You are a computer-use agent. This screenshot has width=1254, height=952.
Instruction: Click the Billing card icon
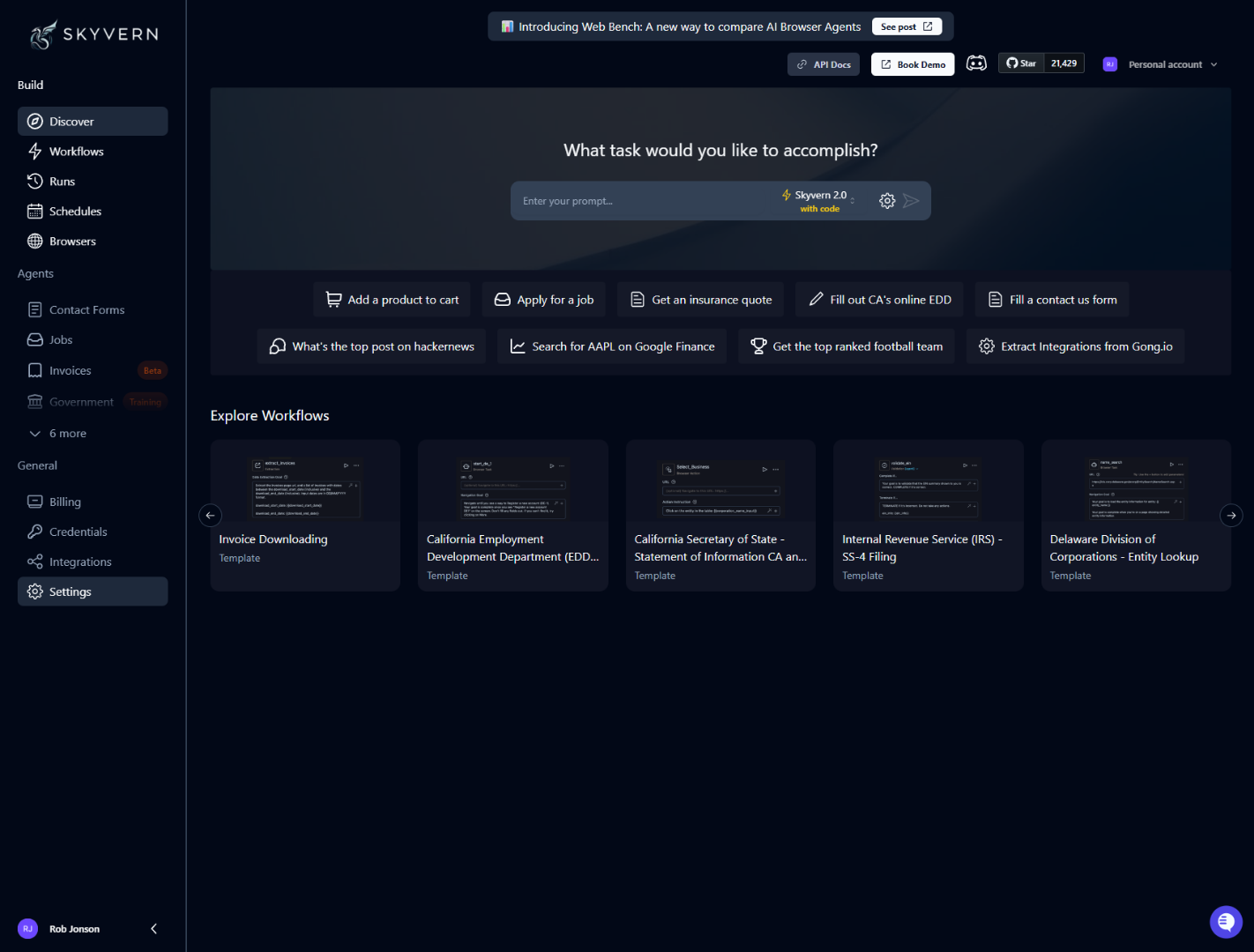(x=35, y=502)
